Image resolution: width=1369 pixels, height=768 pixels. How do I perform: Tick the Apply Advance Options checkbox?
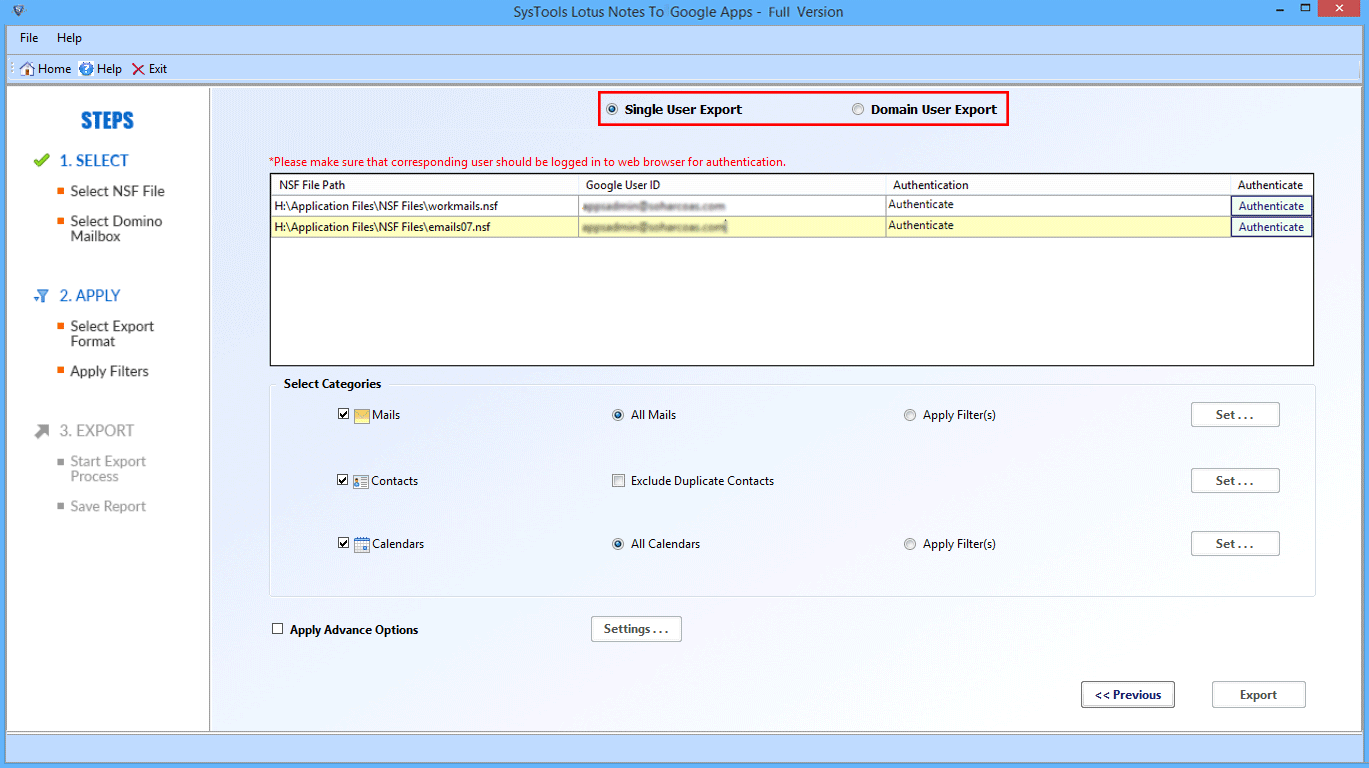[278, 629]
